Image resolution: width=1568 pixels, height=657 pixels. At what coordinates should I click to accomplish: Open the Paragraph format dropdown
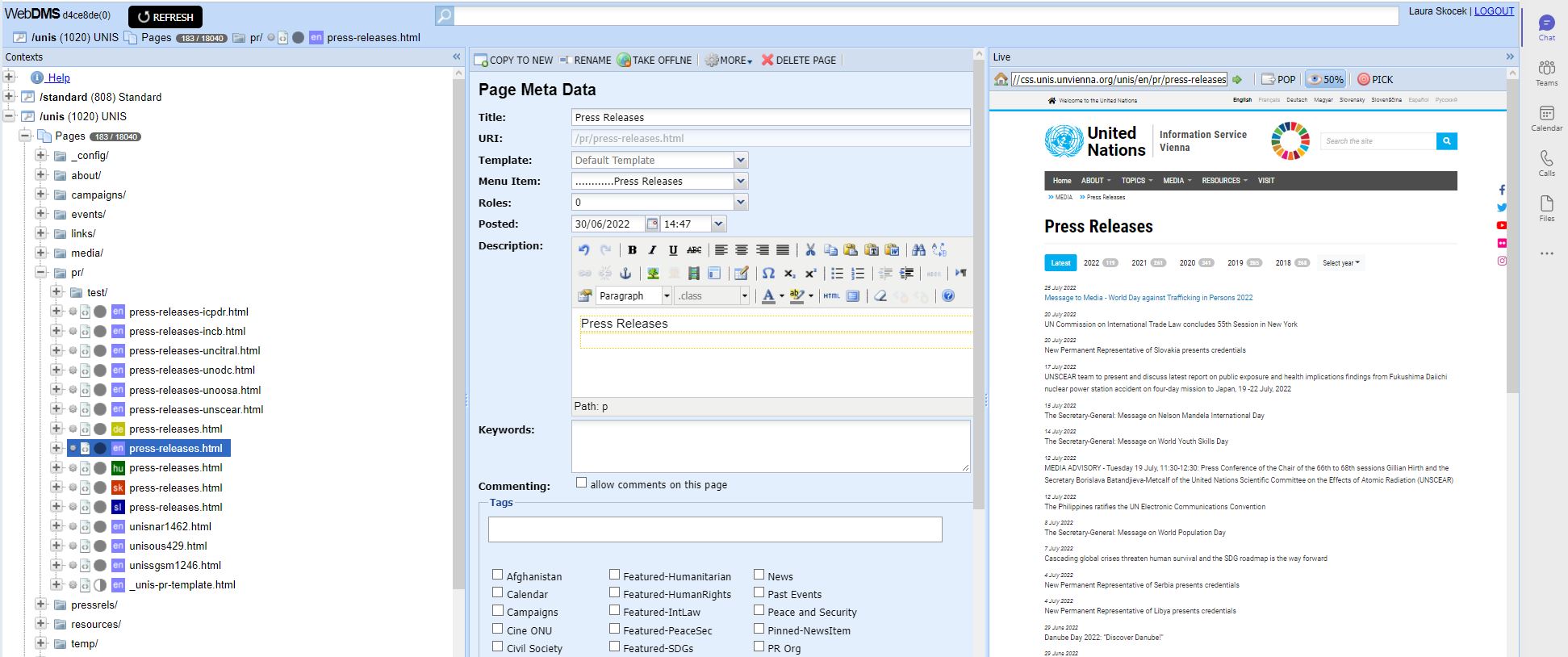tap(667, 296)
